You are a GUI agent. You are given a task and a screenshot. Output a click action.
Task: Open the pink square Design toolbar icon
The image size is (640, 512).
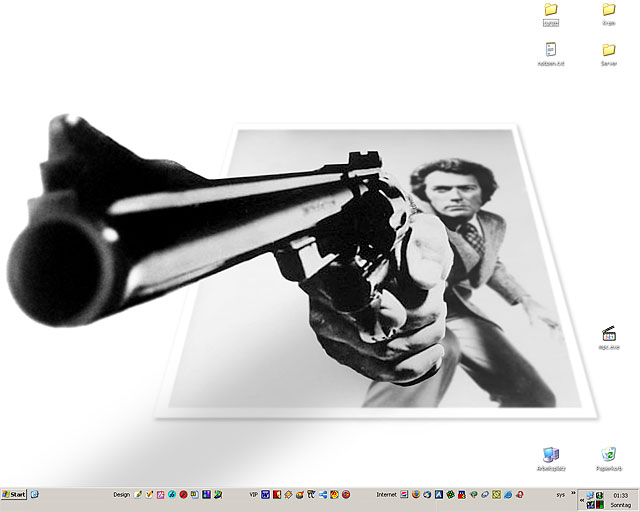[x=160, y=494]
